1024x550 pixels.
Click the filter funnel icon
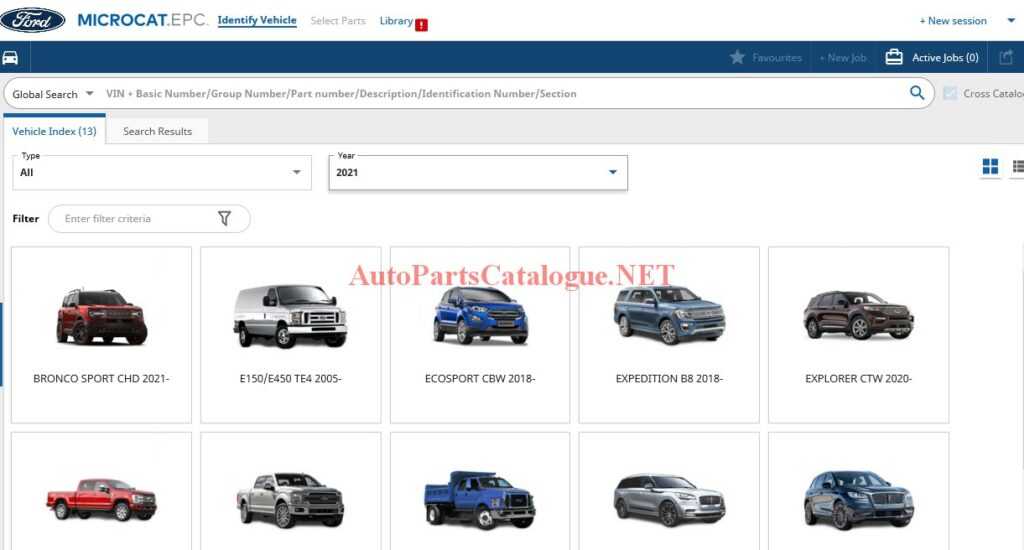click(224, 218)
